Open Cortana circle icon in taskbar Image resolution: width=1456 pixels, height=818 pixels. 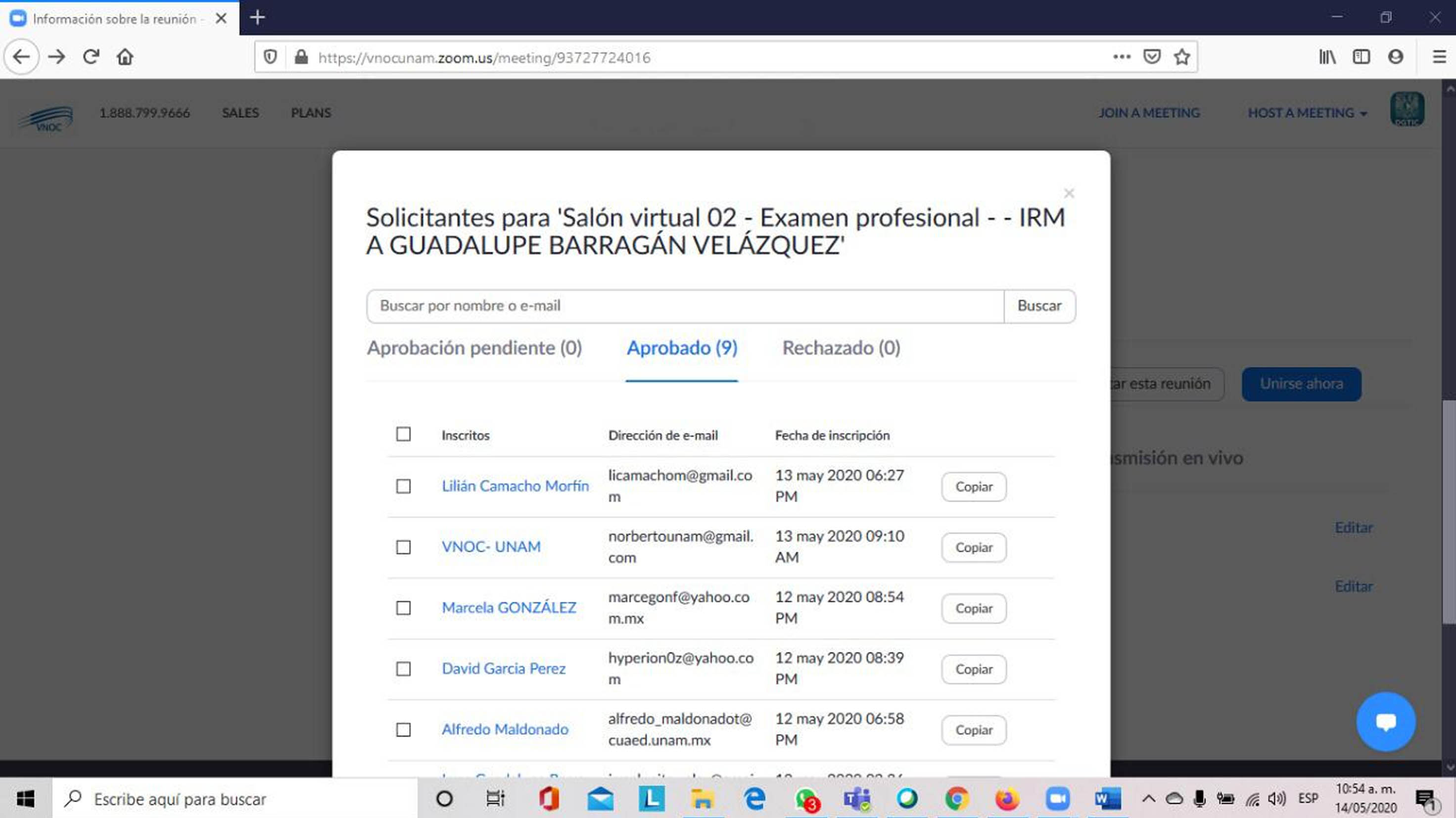[445, 799]
